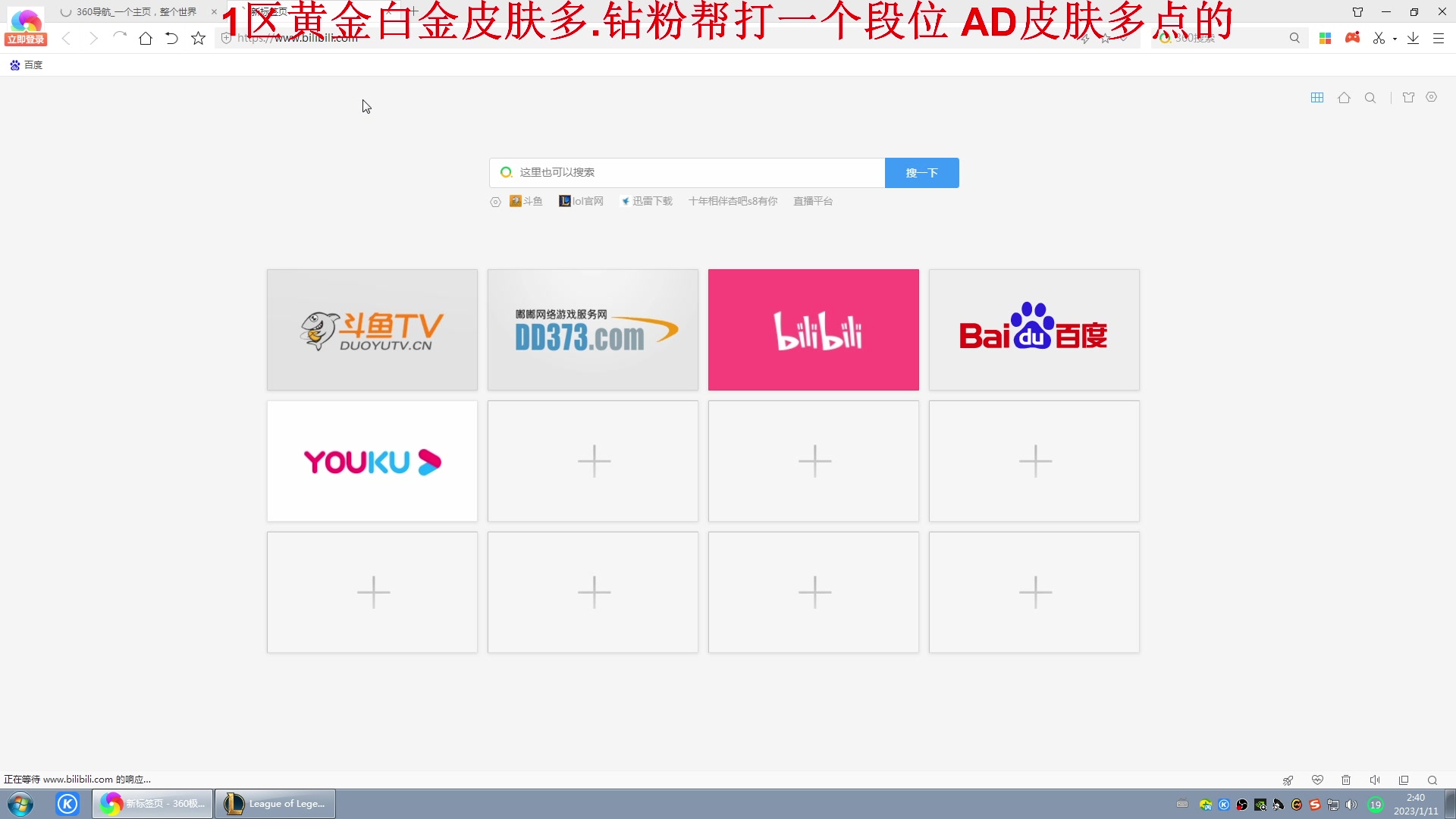Open new-tab page settings hexagon icon
This screenshot has width=1456, height=819.
tap(1432, 97)
